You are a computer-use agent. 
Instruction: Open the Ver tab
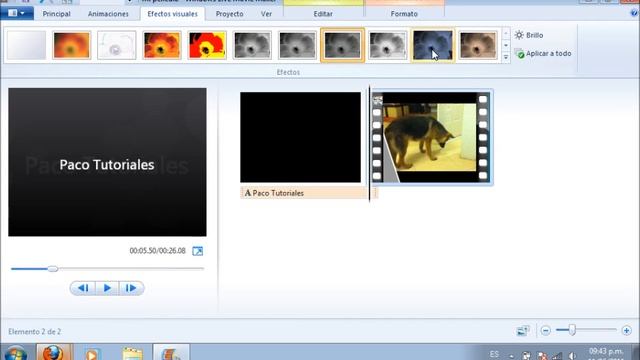point(266,14)
